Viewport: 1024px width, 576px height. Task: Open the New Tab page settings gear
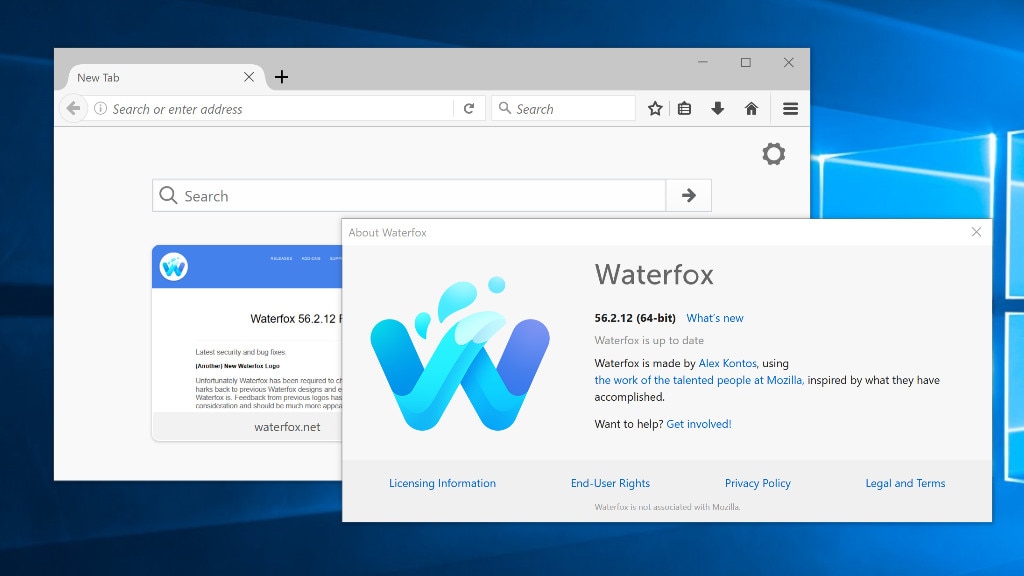coord(773,154)
